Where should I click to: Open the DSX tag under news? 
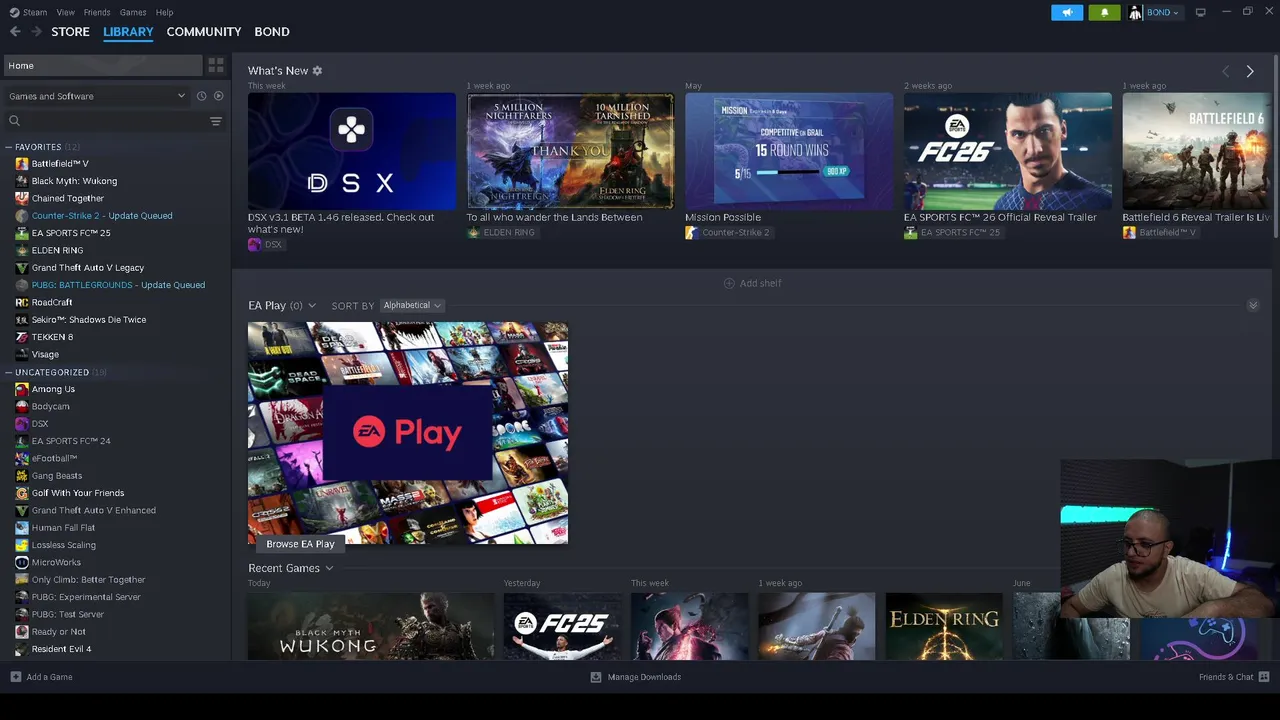coord(265,245)
